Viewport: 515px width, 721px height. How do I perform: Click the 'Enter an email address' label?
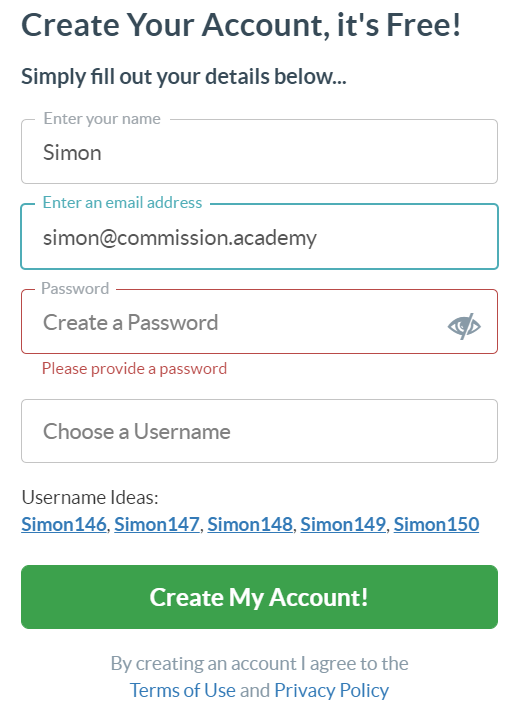click(122, 202)
